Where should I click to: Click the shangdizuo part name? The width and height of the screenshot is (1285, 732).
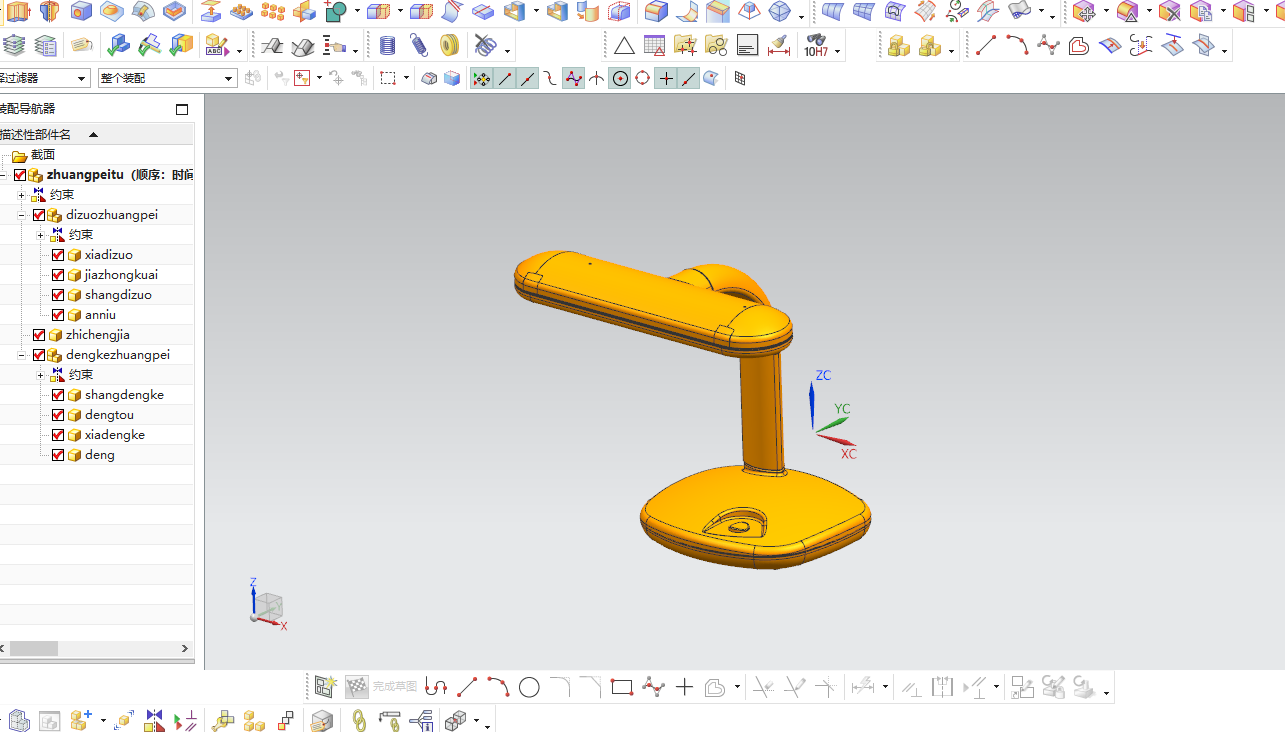coord(118,295)
